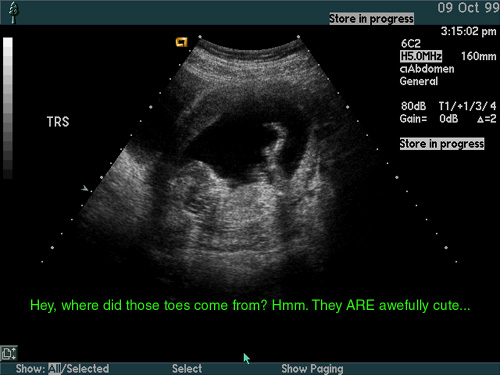Click the Gain= 0dB readout
The width and height of the screenshot is (500, 375).
coord(430,119)
